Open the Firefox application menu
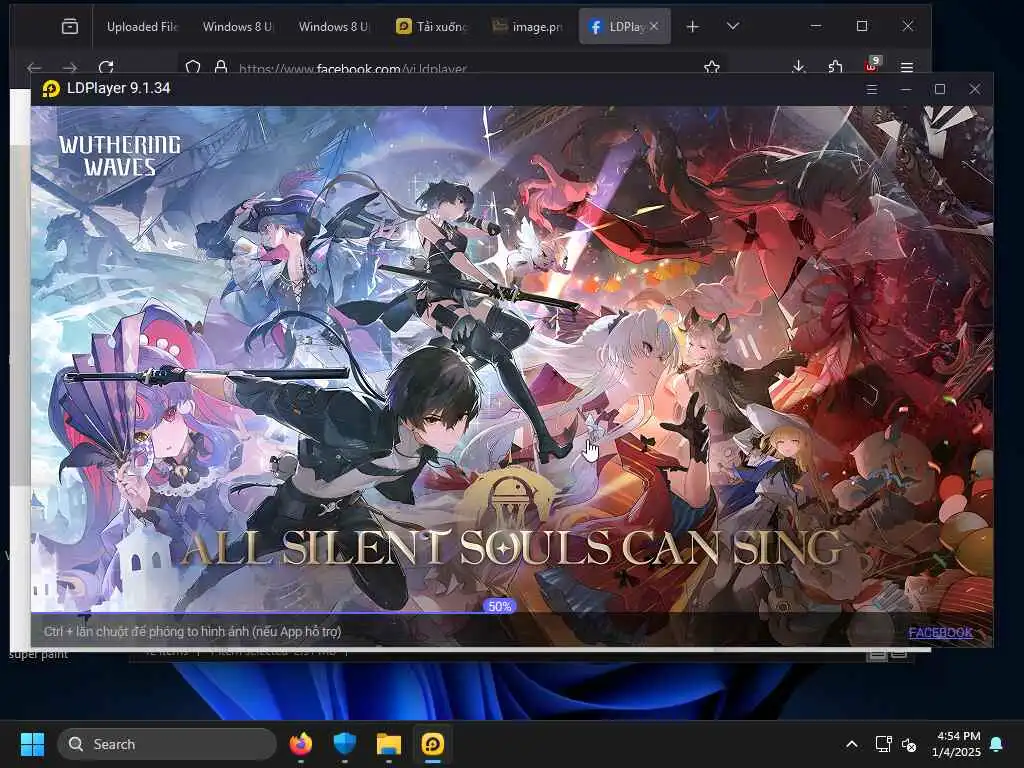The image size is (1024, 768). [907, 67]
